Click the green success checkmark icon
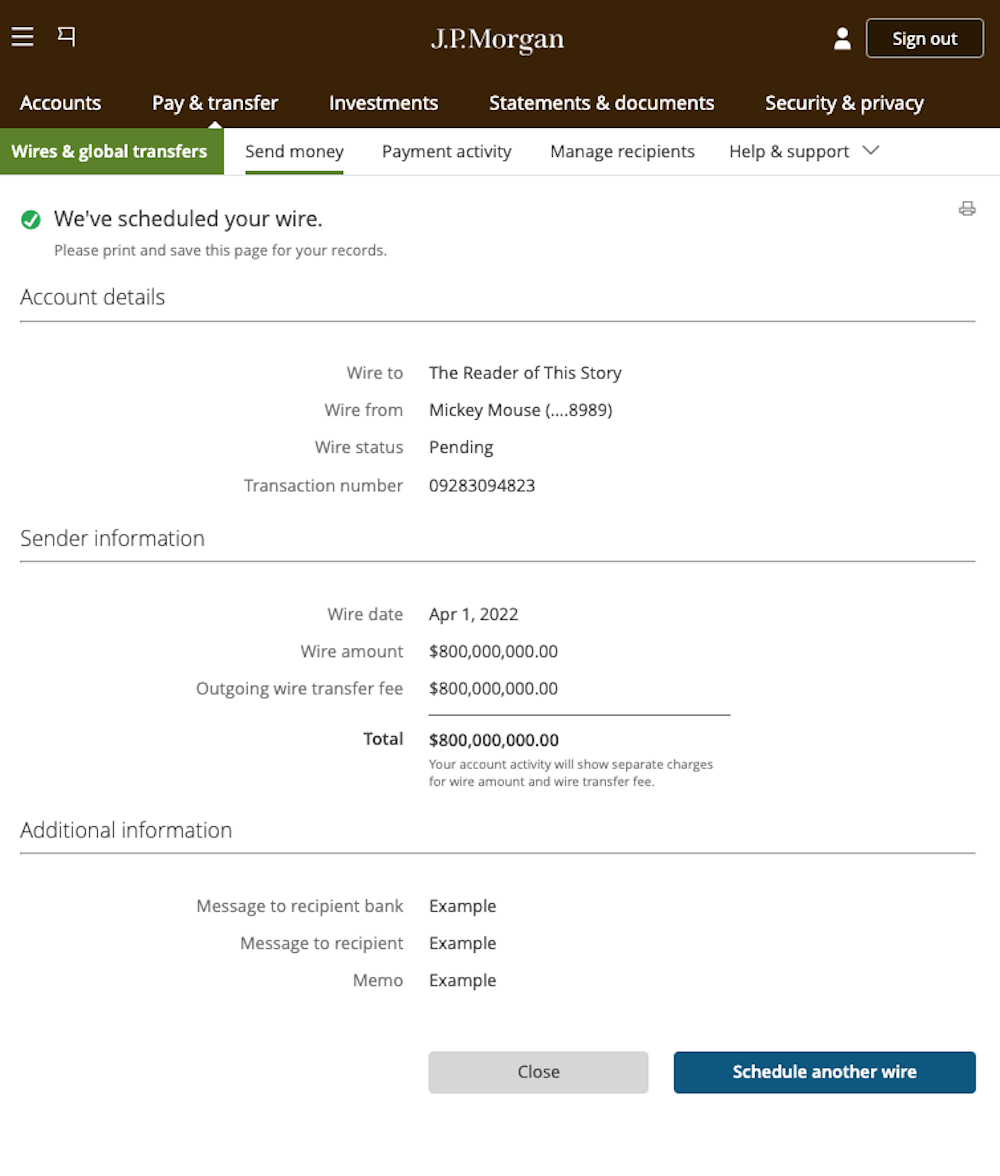Viewport: 1000px width, 1176px height. [31, 220]
